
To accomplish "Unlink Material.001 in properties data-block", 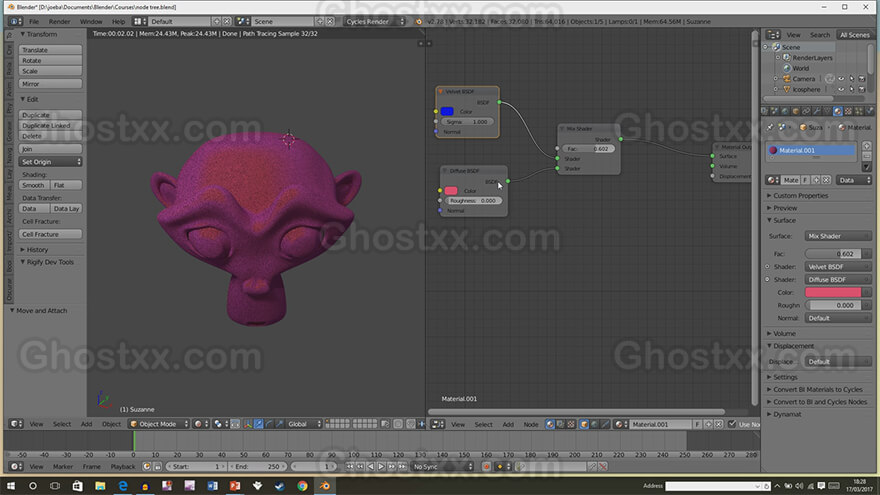I will click(826, 180).
